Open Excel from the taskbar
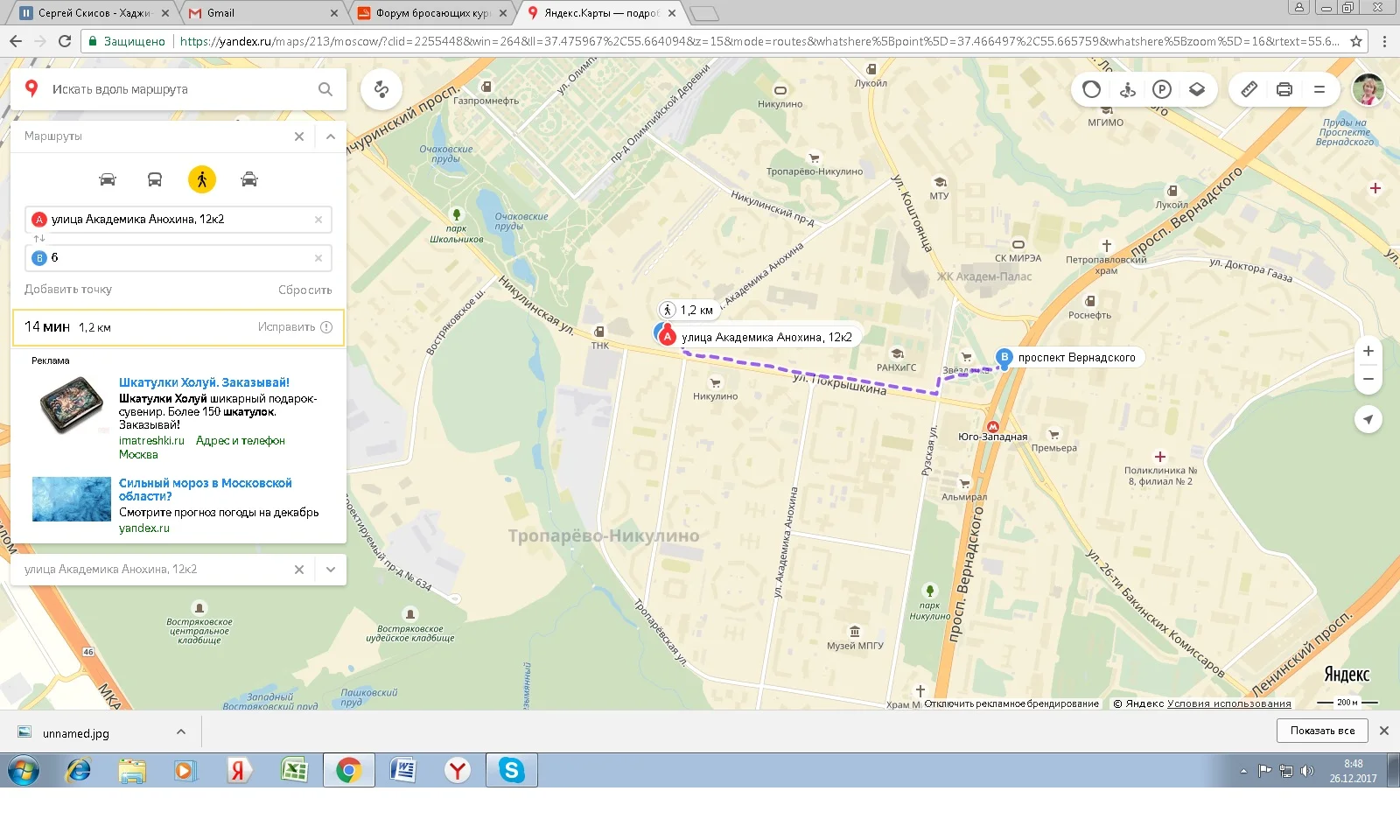Screen dimensions: 1400x840 coord(294,771)
